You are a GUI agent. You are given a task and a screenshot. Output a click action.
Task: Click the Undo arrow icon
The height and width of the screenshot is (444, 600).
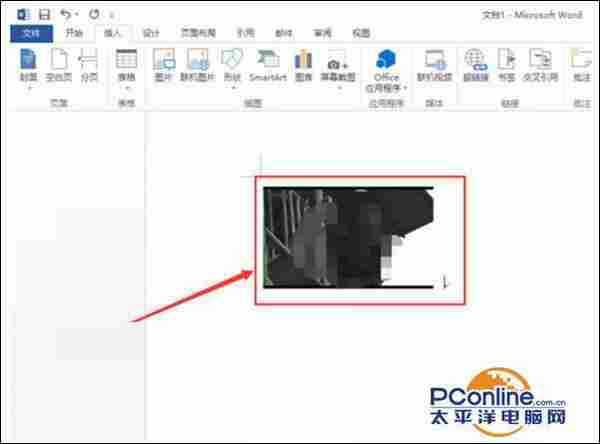point(66,14)
